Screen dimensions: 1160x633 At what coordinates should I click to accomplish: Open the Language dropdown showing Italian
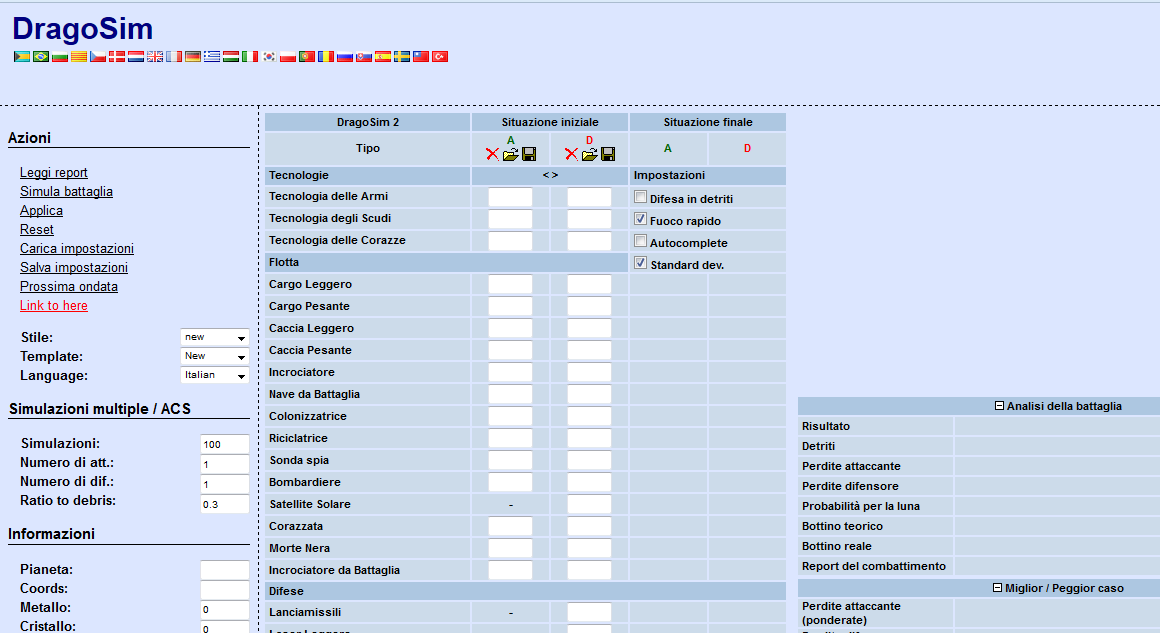pyautogui.click(x=214, y=376)
